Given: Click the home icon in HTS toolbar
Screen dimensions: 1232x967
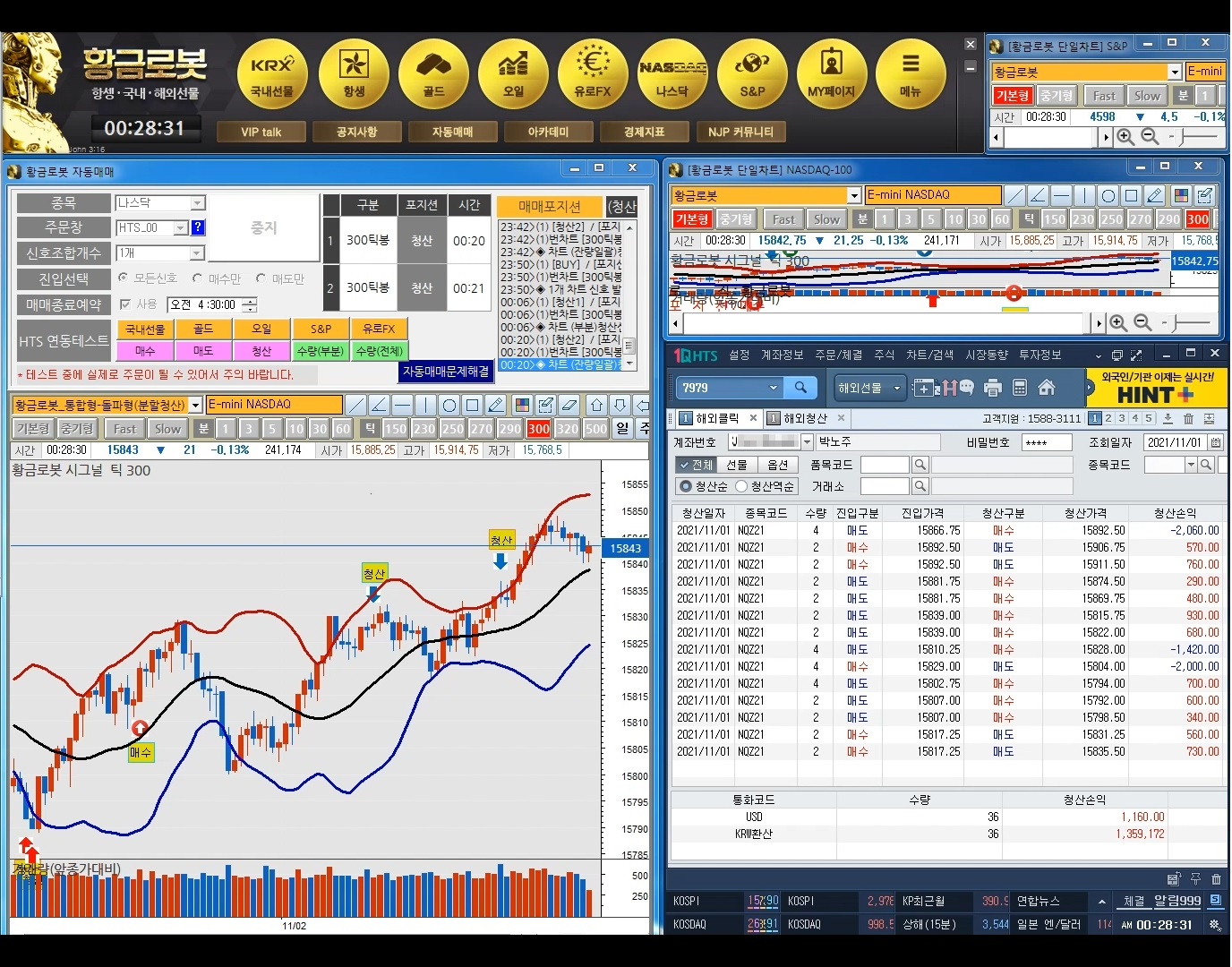Looking at the screenshot, I should tap(1046, 388).
